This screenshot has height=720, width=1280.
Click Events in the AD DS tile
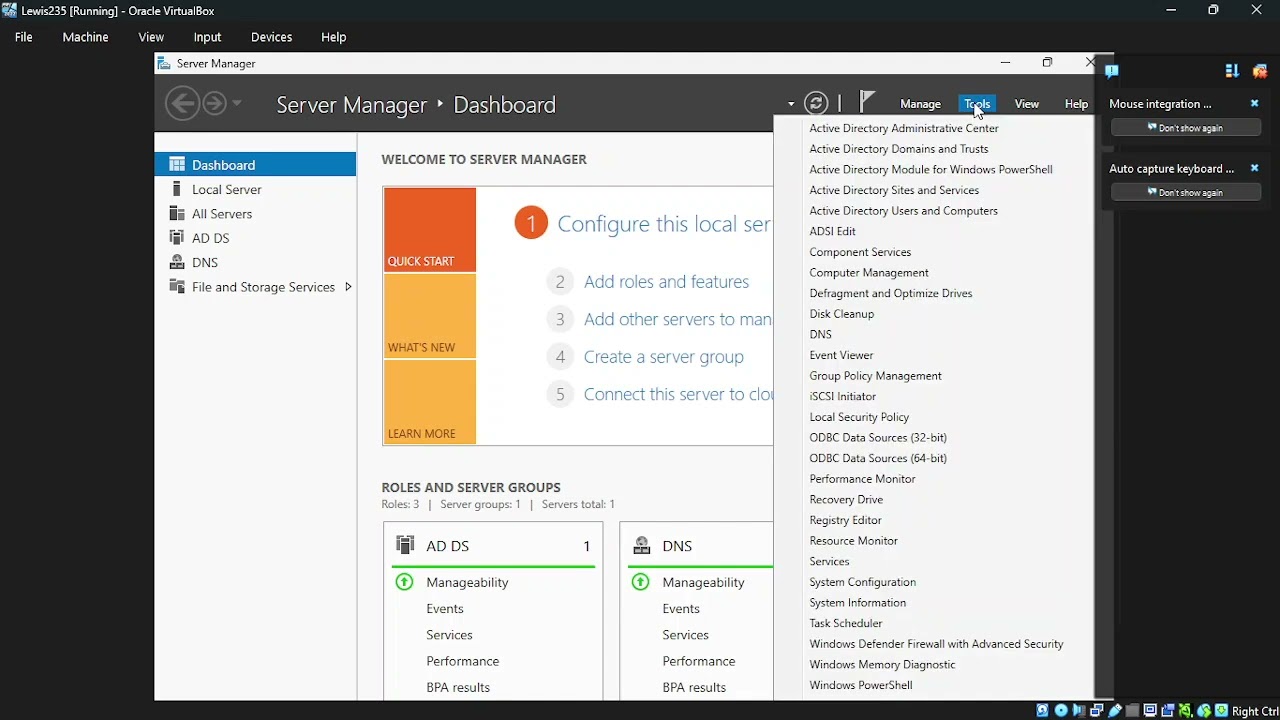pos(445,609)
